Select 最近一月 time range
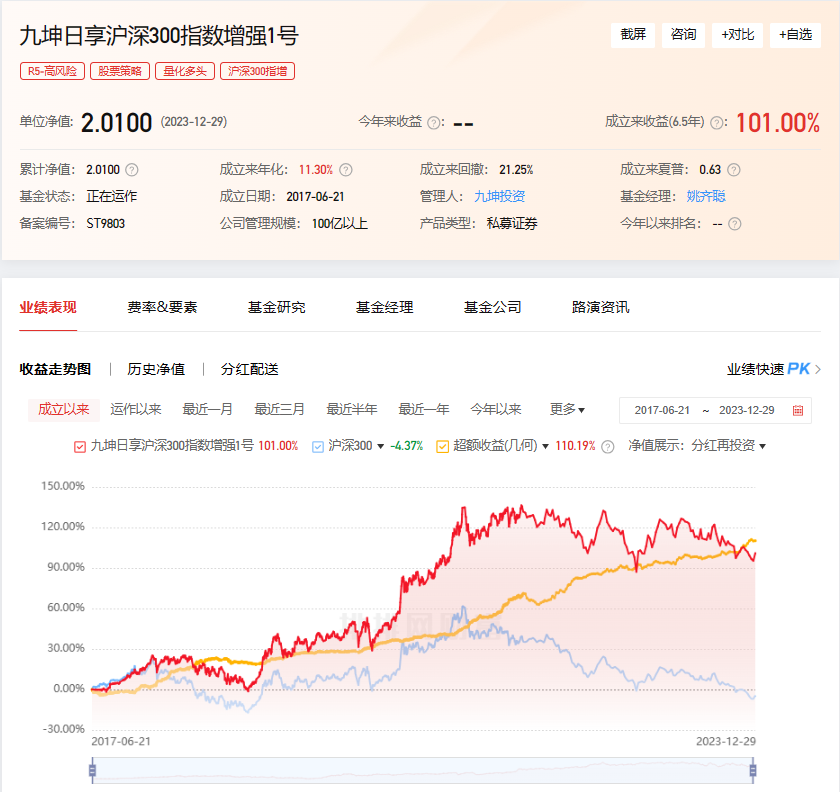 (208, 410)
